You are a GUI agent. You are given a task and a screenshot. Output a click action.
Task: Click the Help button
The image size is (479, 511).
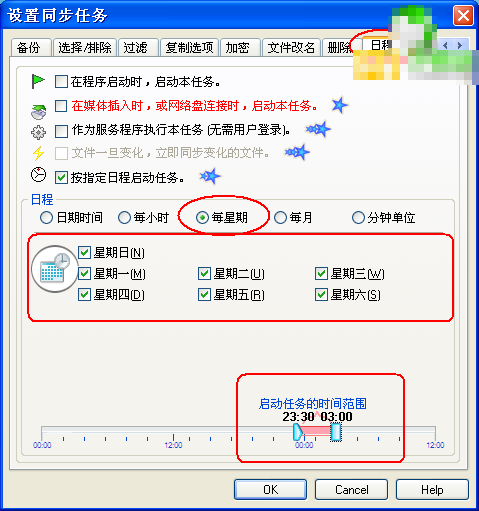click(x=432, y=490)
